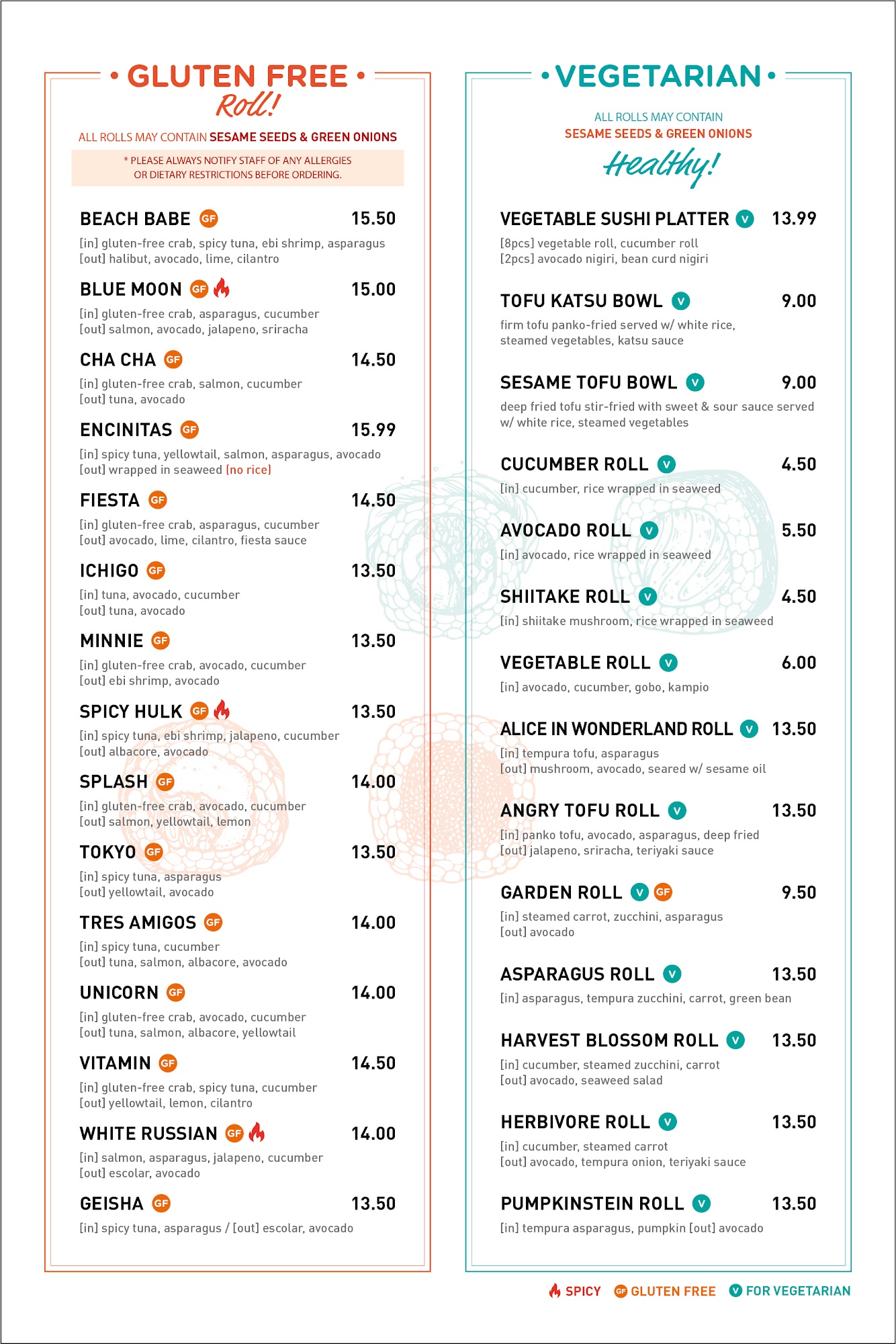Click the 15.99 price for Encinitas
This screenshot has height=1344, width=896.
373,429
